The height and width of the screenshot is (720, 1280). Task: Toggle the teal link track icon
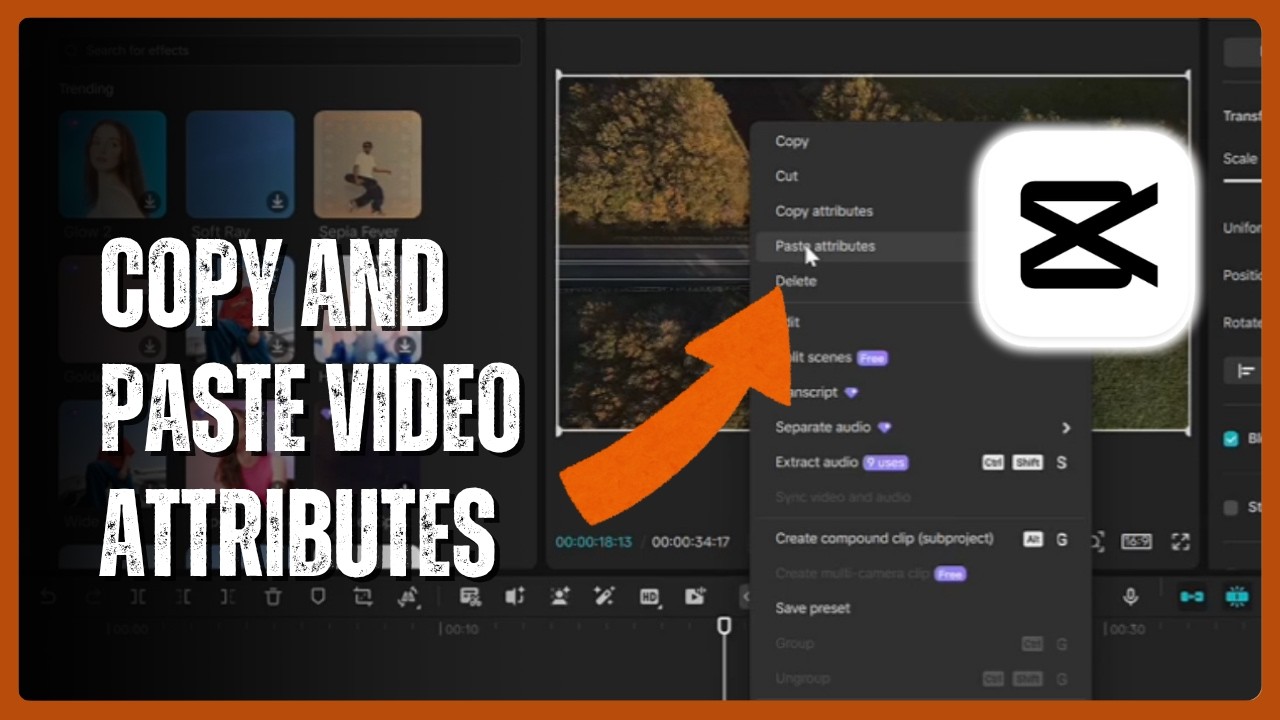1191,597
